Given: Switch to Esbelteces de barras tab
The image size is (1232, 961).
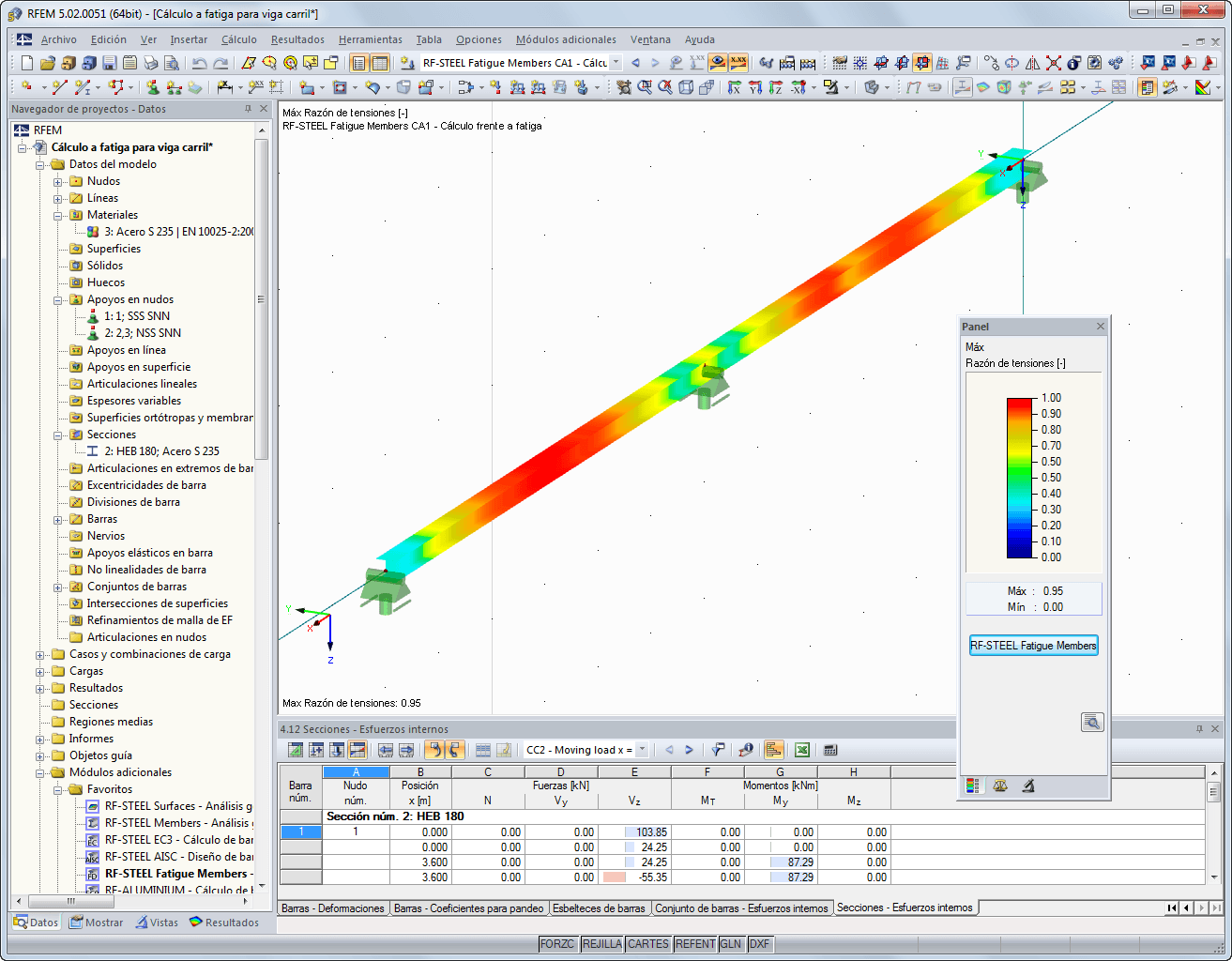Looking at the screenshot, I should click(599, 908).
